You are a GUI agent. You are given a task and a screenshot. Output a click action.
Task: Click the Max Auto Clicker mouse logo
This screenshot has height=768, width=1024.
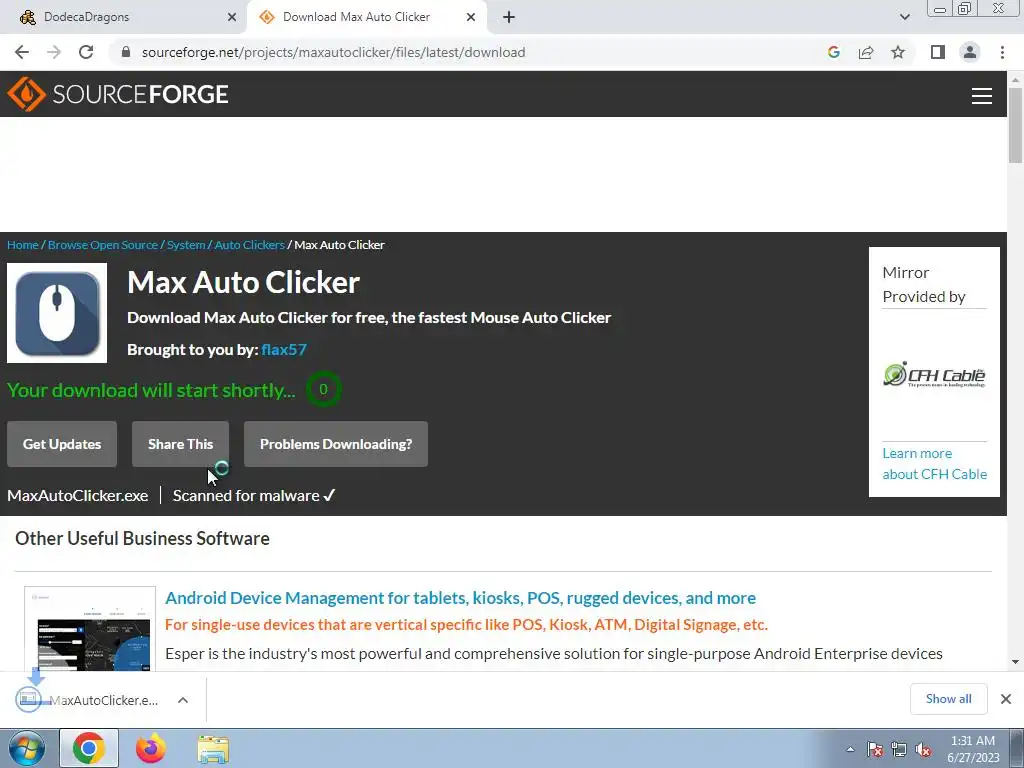coord(57,313)
